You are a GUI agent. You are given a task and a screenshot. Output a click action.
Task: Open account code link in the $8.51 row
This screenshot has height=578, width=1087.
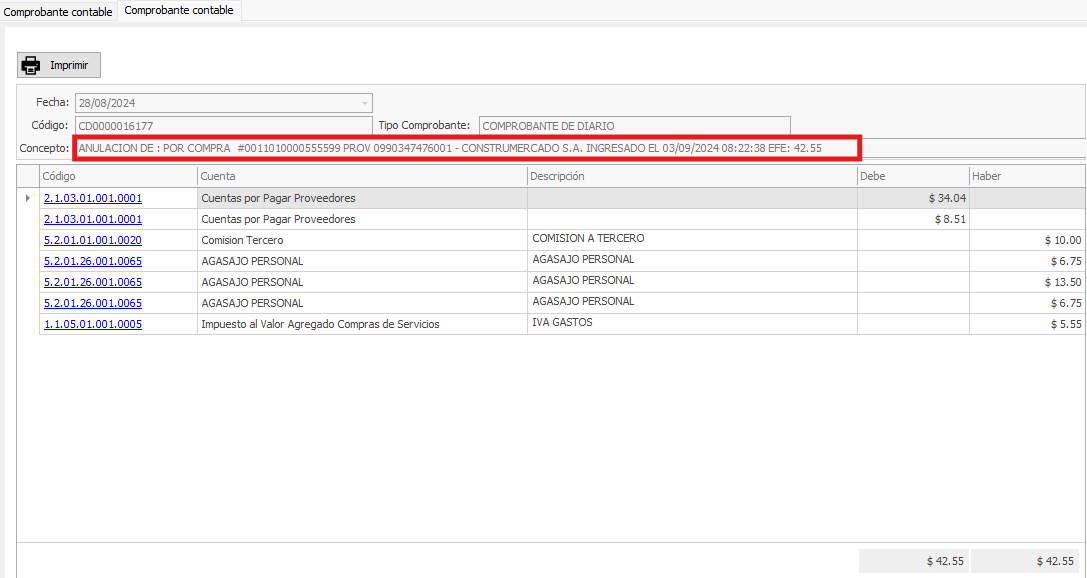pyautogui.click(x=93, y=220)
